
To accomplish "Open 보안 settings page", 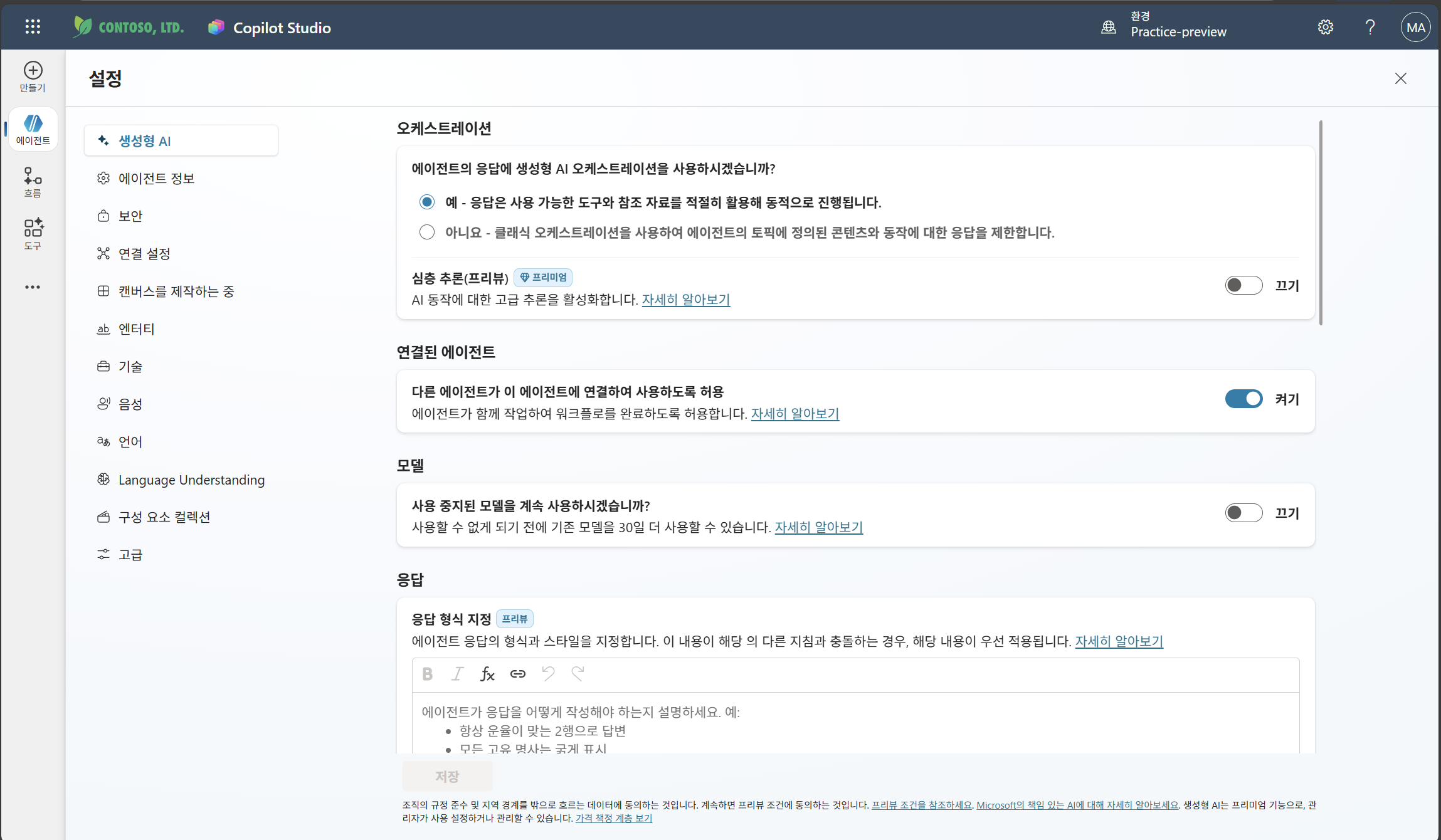I will (181, 216).
